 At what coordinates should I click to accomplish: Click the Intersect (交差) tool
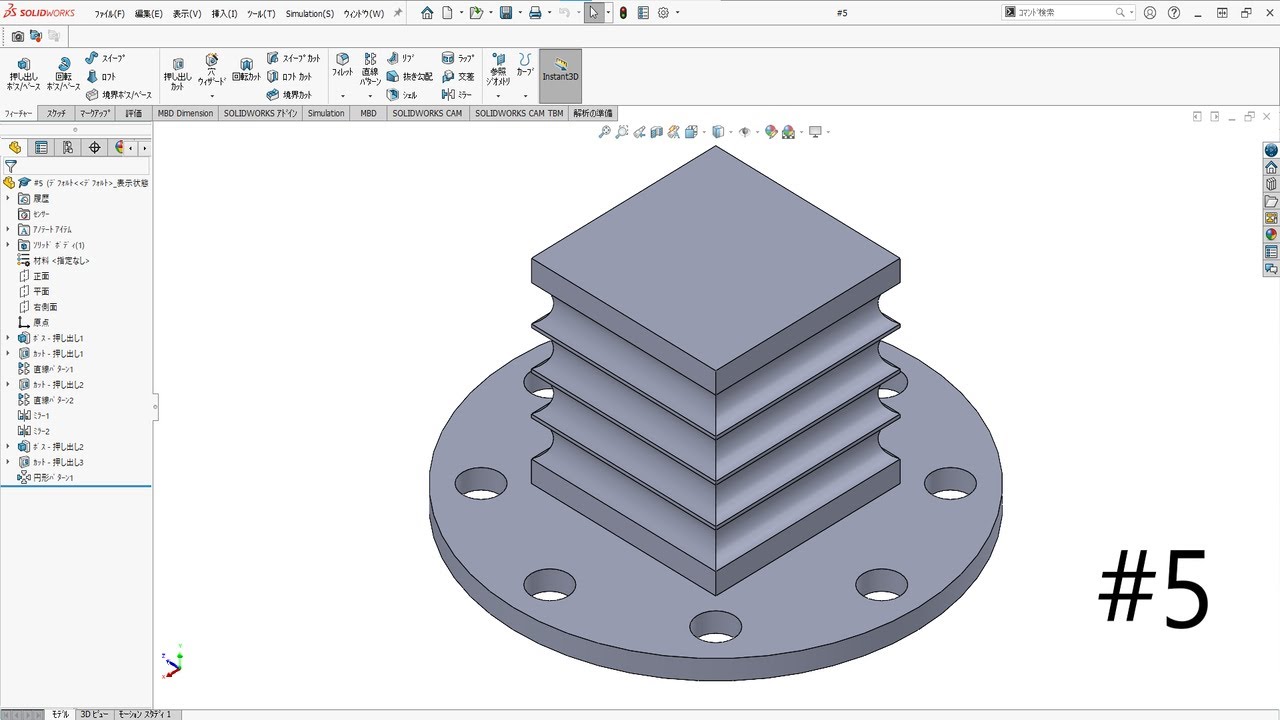pyautogui.click(x=458, y=76)
